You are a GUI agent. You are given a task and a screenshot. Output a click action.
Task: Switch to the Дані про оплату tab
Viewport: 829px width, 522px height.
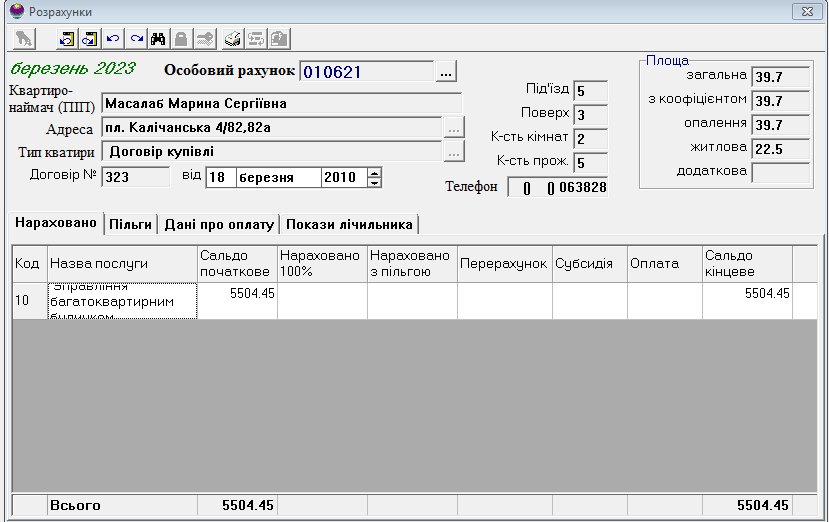[218, 224]
